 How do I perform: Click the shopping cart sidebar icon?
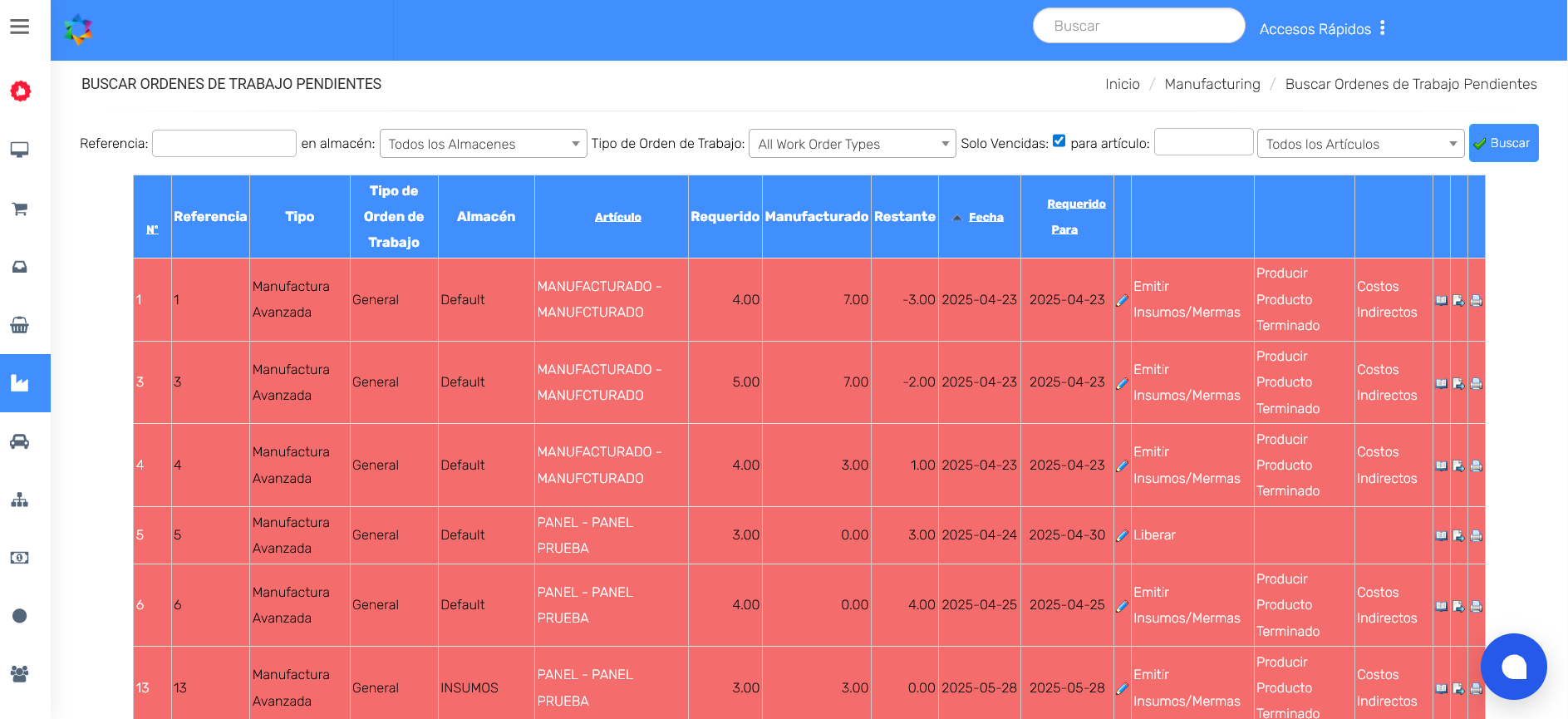click(x=20, y=209)
